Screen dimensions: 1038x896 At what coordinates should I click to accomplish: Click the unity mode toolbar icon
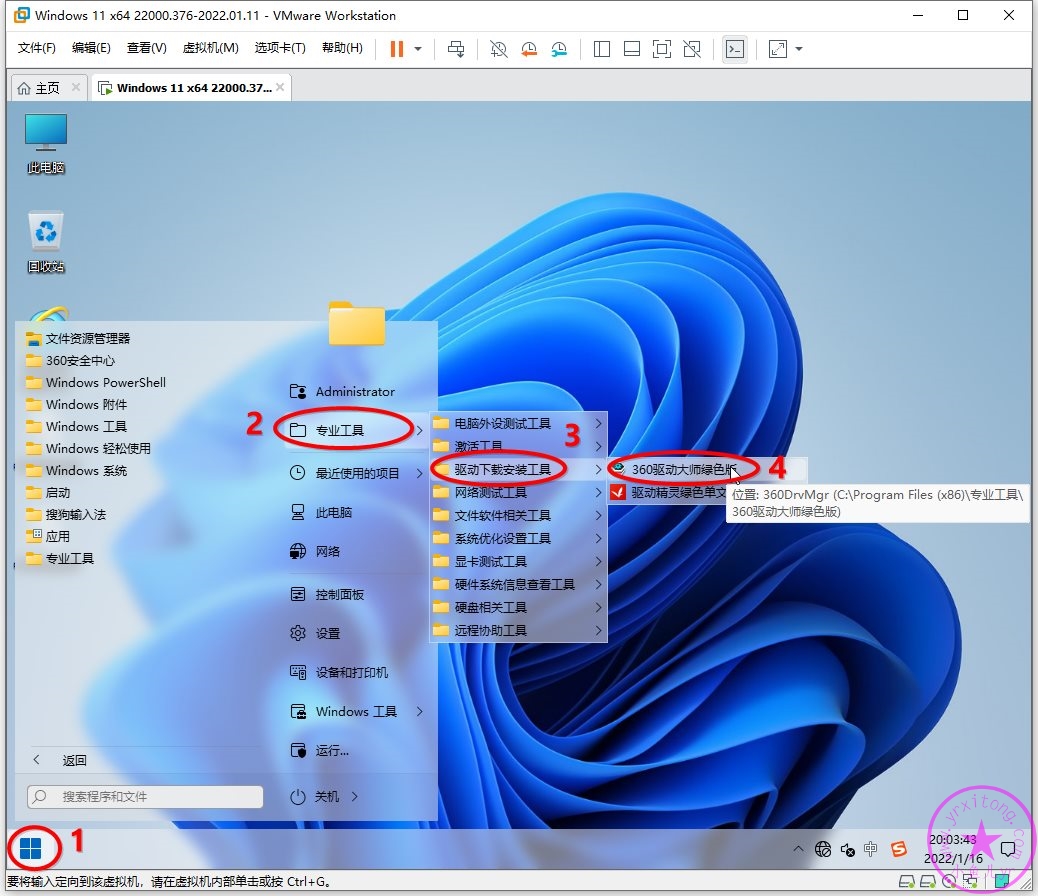(692, 49)
